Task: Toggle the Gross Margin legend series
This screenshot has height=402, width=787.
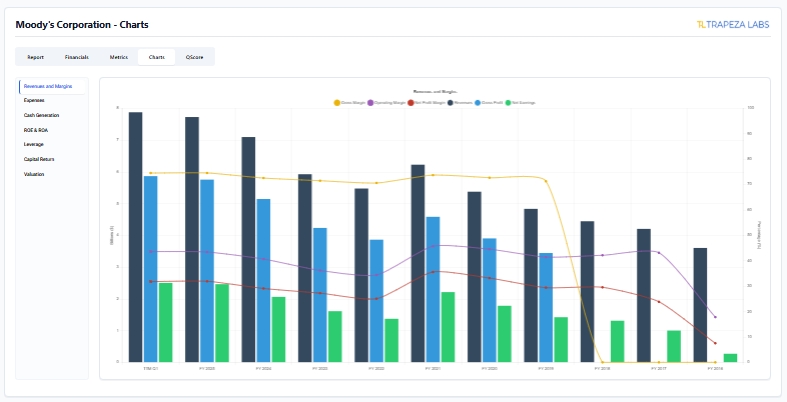Action: point(350,103)
